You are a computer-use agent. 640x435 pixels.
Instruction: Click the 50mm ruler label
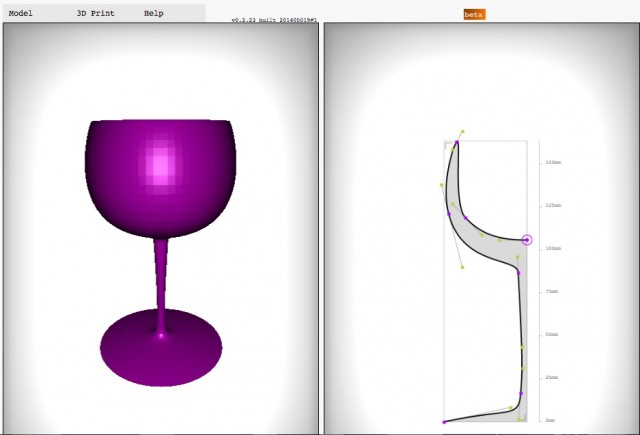551,334
